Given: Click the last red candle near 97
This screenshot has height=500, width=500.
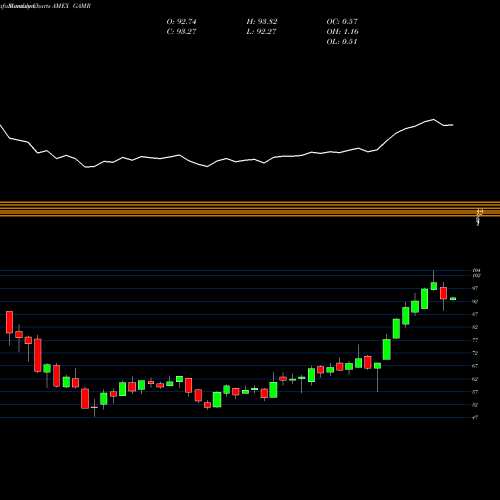Looking at the screenshot, I should coord(443,293).
